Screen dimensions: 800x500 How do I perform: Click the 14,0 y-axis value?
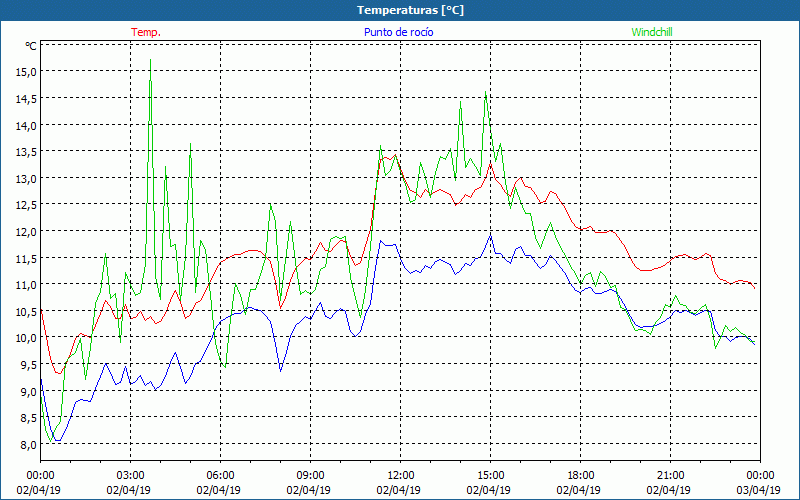[x=27, y=126]
